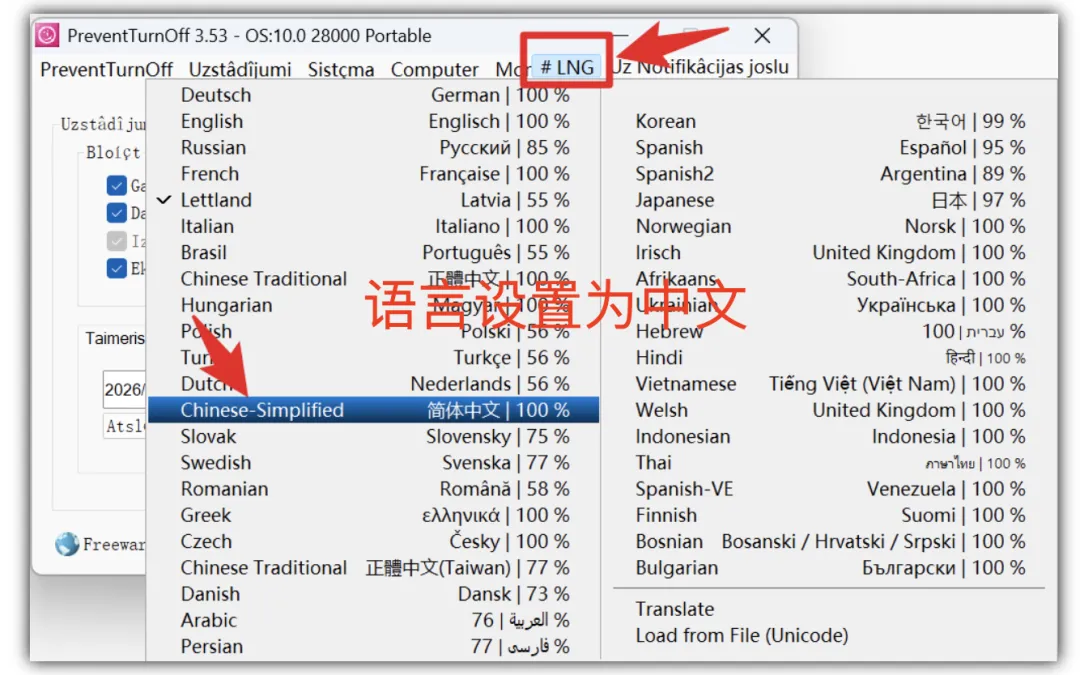Select Welsh language entry
This screenshot has width=1080, height=675.
coord(829,410)
